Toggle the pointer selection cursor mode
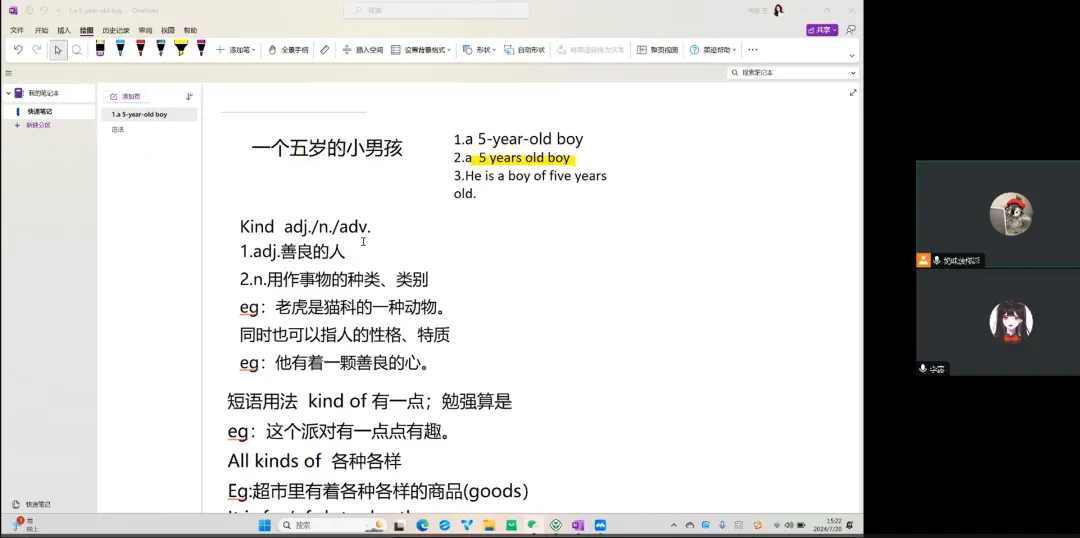 (x=57, y=49)
